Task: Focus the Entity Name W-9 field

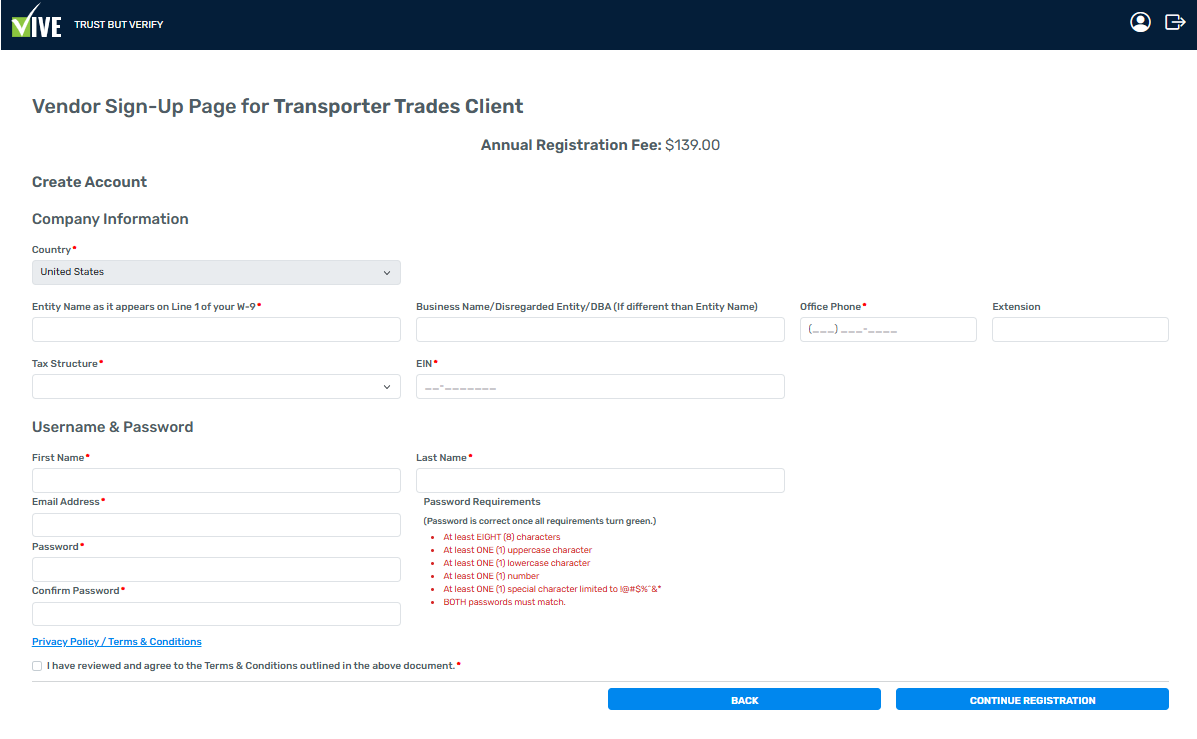Action: click(x=216, y=330)
